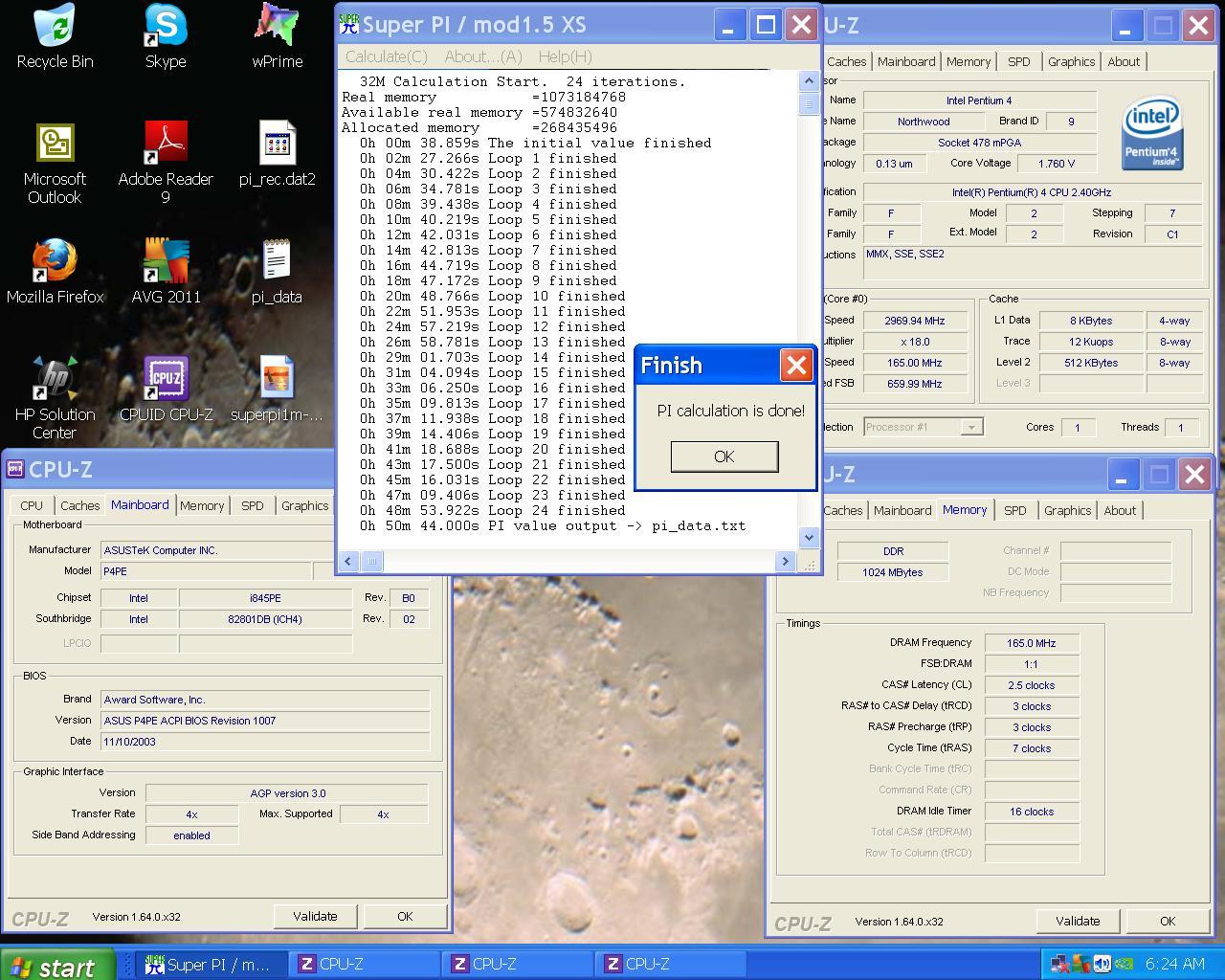This screenshot has height=980, width=1225.
Task: Select the wPrime desktop shortcut
Action: pos(278,36)
